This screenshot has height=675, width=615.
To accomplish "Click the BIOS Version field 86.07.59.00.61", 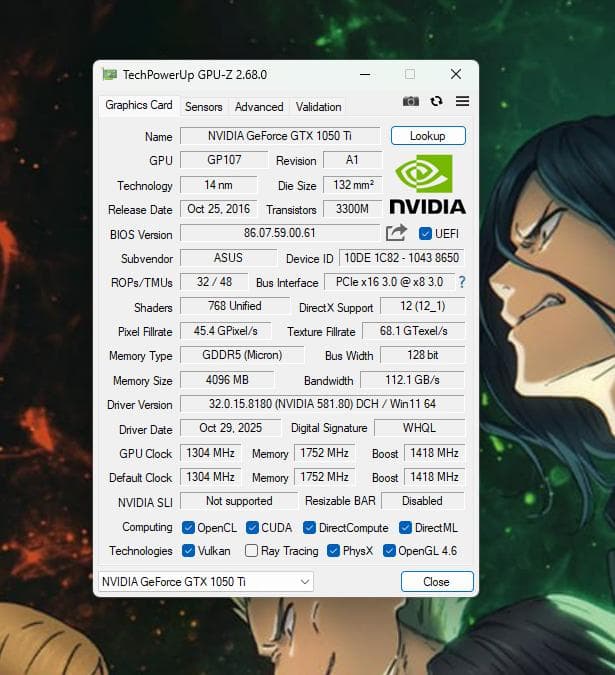I will [x=280, y=233].
